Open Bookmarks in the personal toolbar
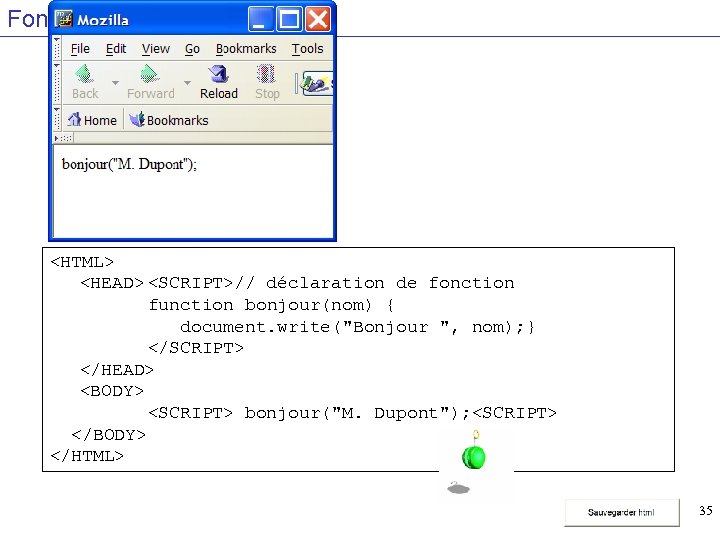This screenshot has width=720, height=540. 169,120
